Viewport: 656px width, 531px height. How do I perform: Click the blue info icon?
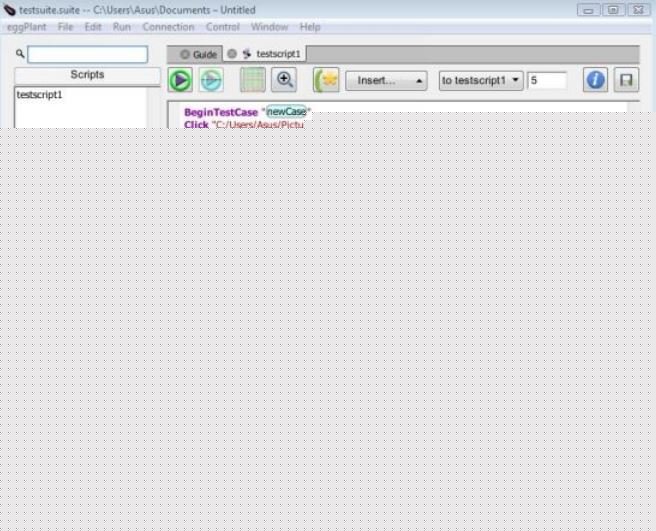tap(596, 80)
